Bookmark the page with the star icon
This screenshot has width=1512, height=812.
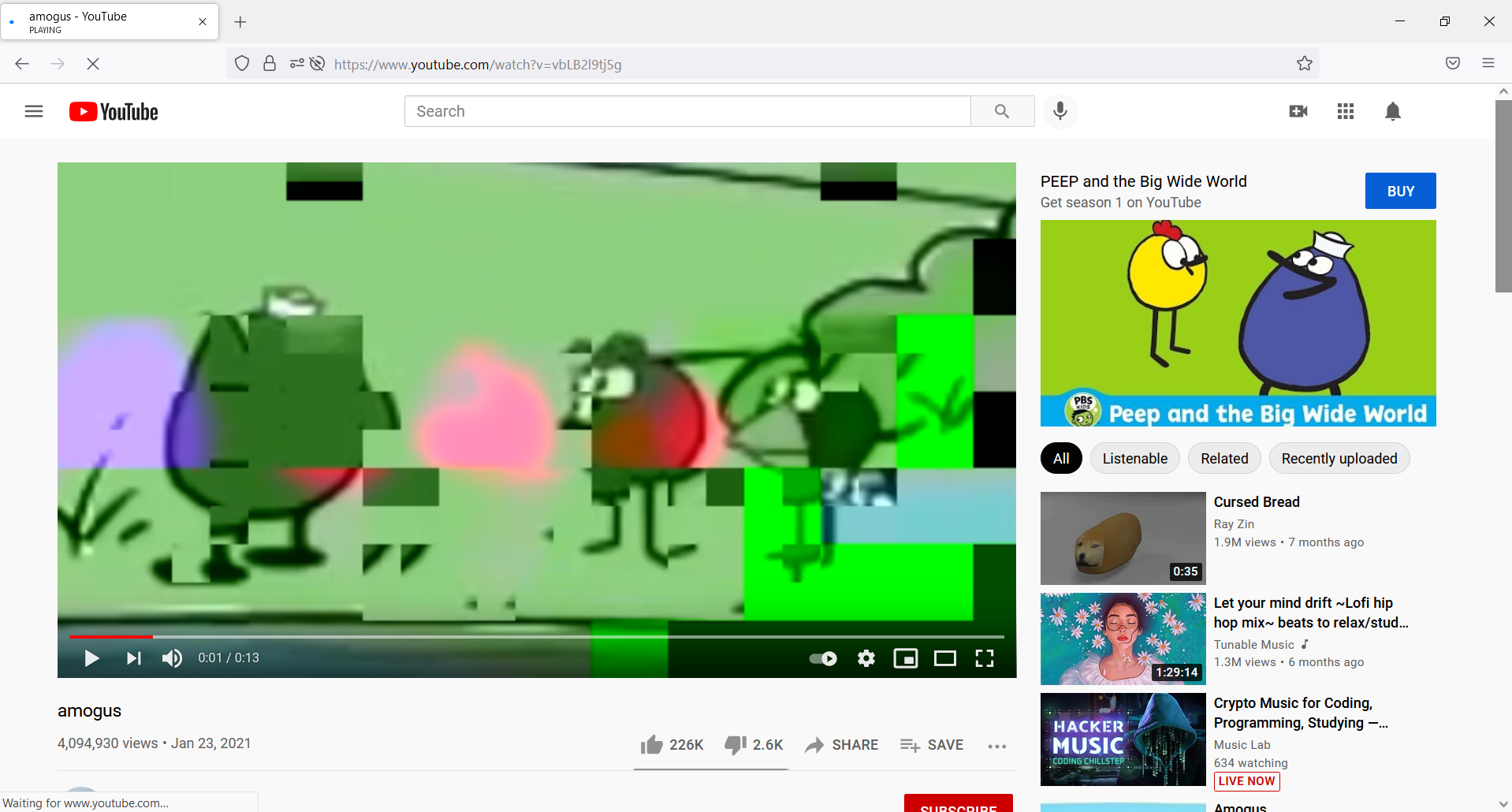click(1304, 63)
